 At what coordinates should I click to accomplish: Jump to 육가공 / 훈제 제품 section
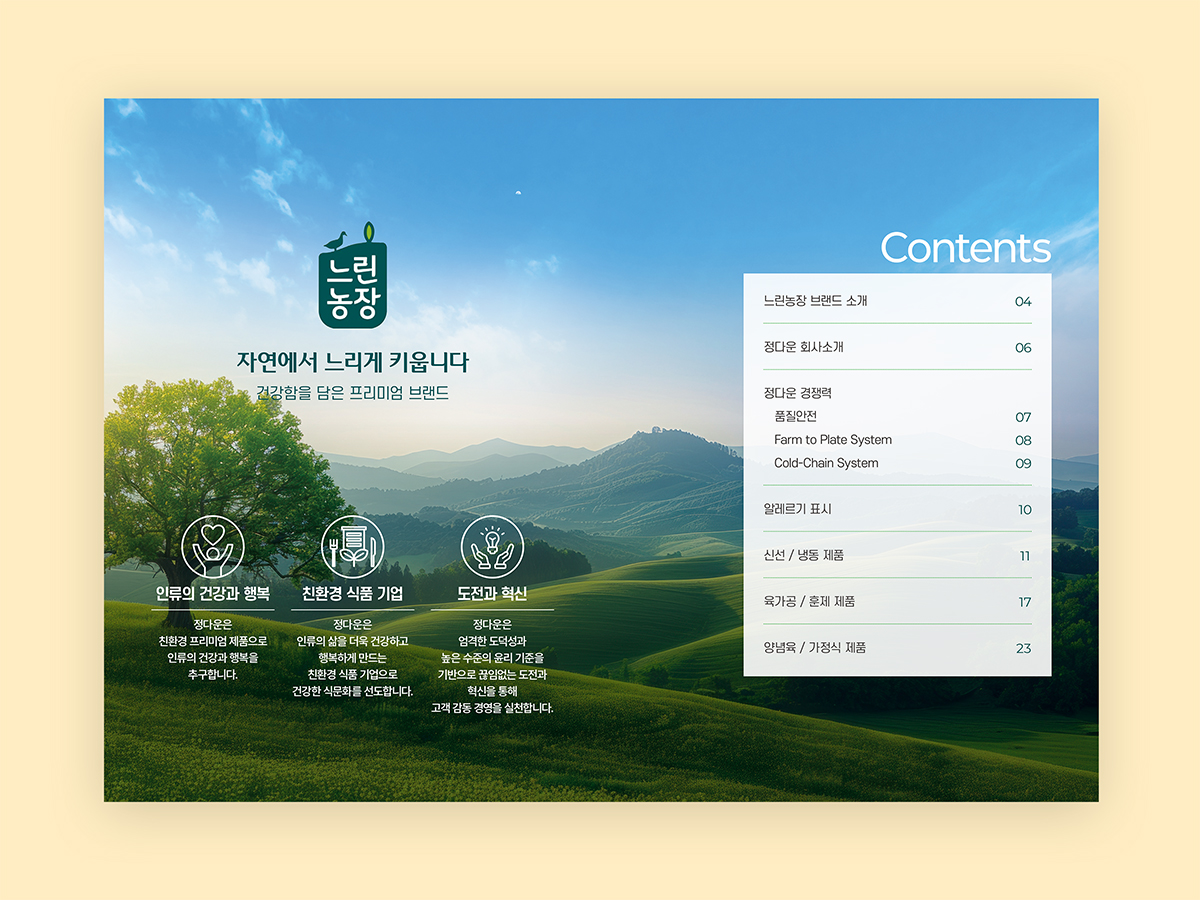[809, 601]
